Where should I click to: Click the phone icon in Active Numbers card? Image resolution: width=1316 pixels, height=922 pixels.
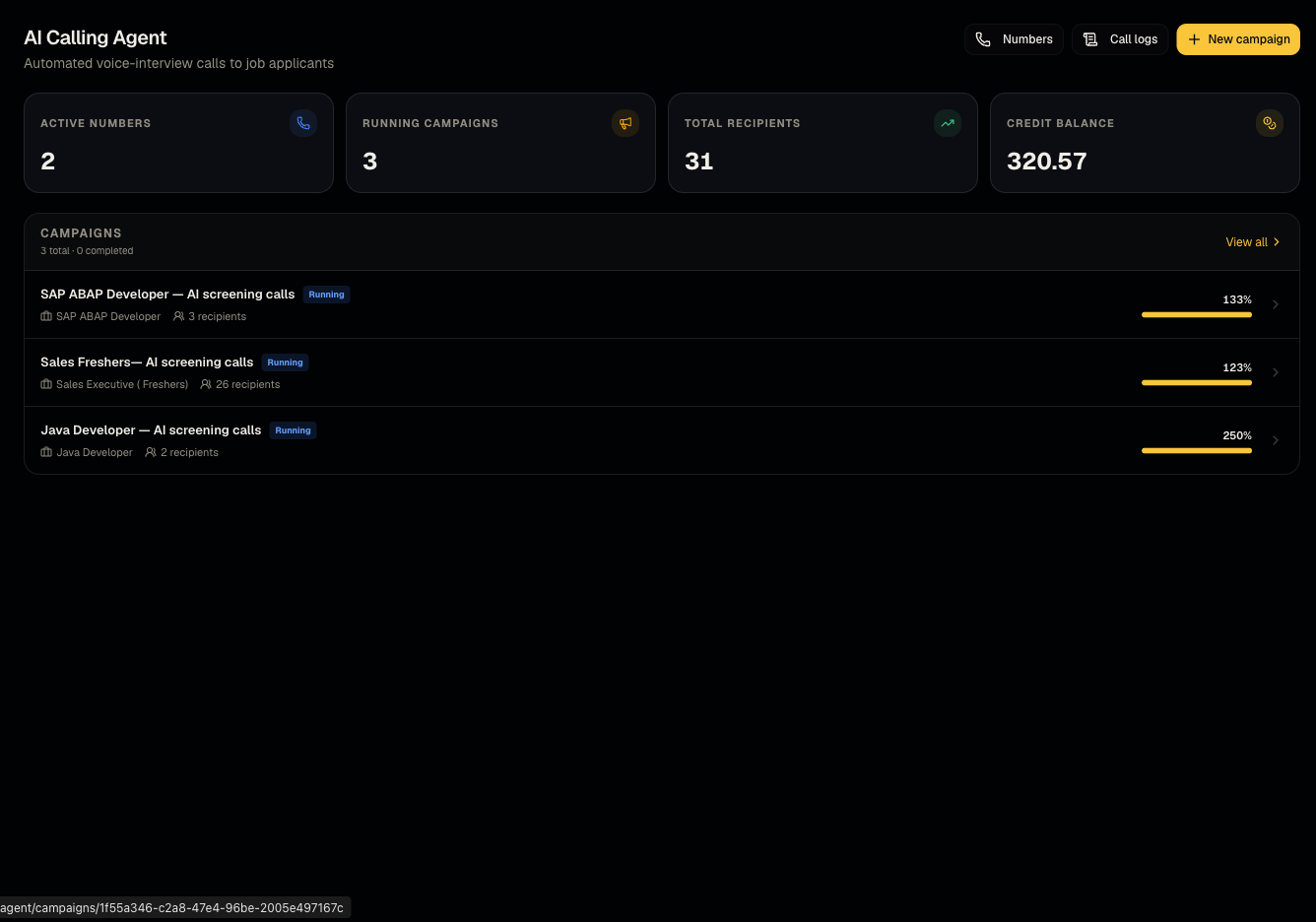303,123
